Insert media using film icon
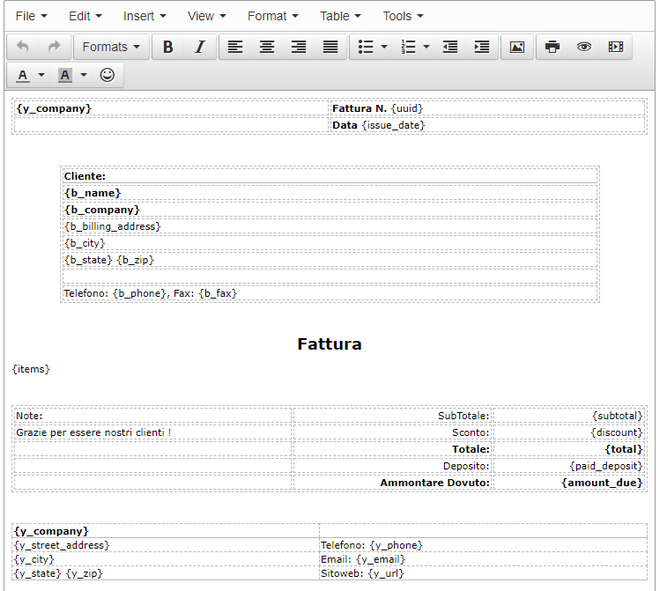 pos(615,47)
